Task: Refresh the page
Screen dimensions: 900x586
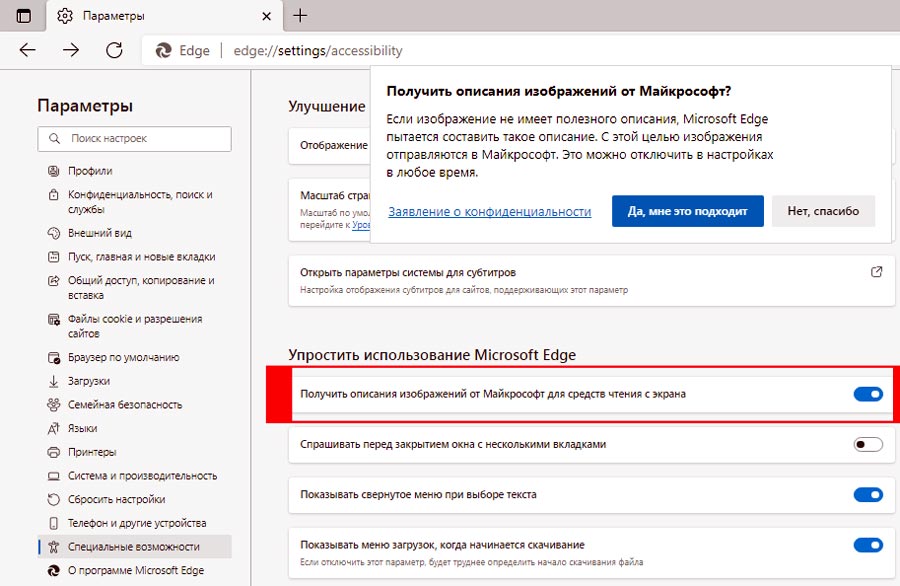Action: (114, 51)
